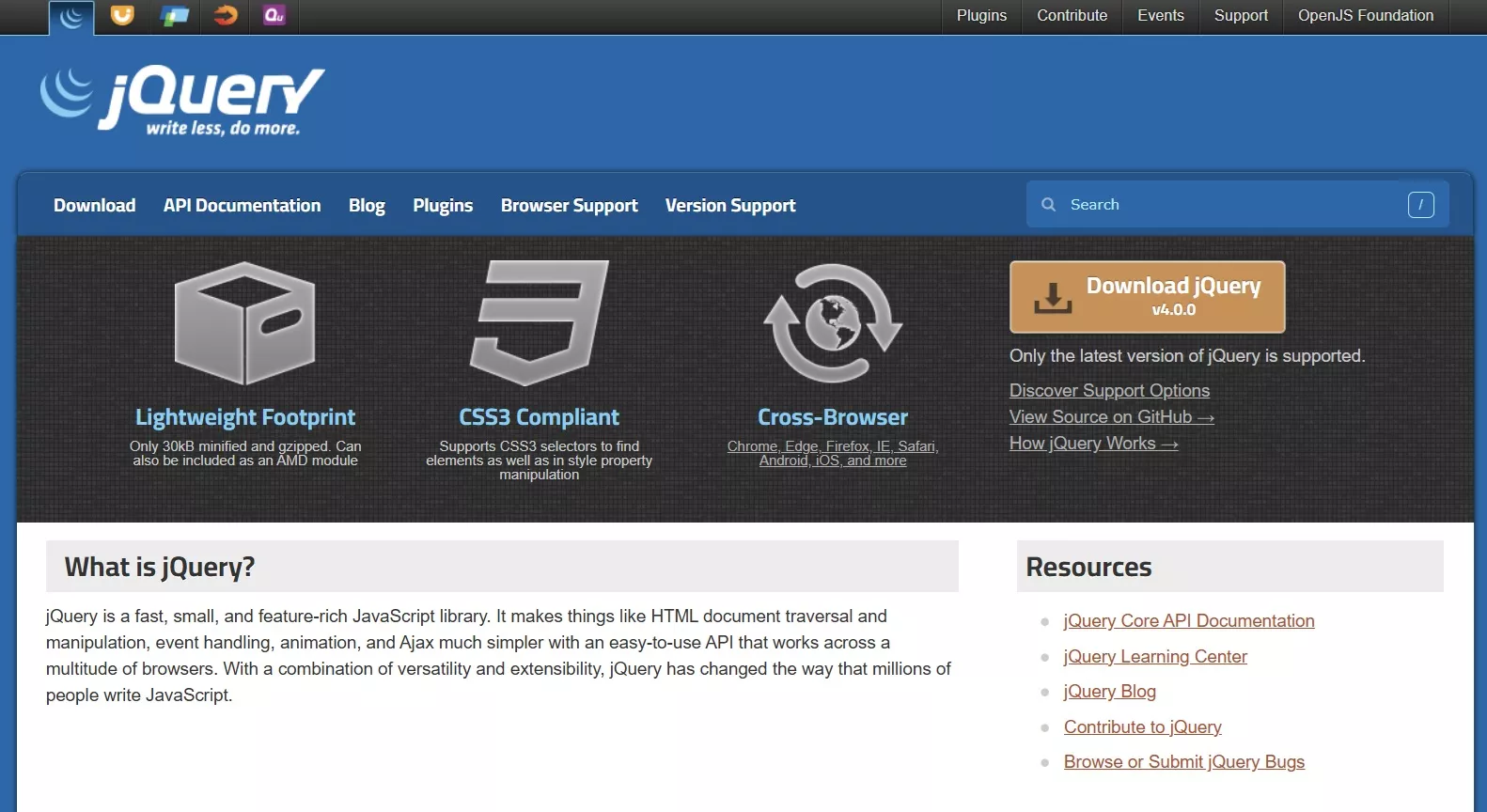Image resolution: width=1487 pixels, height=812 pixels.
Task: Open Contribute to jQuery link
Action: [x=1143, y=727]
